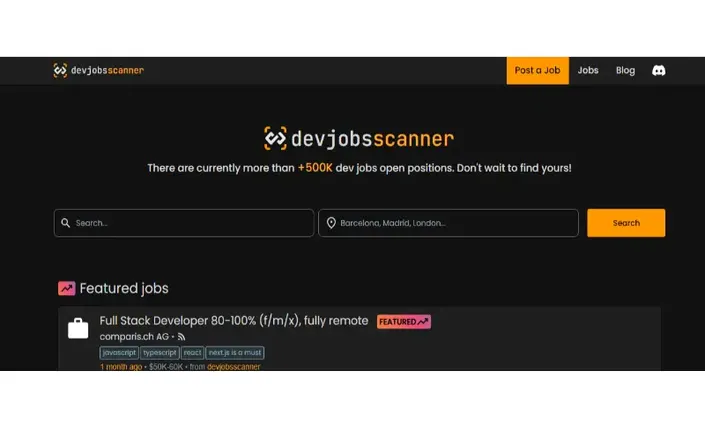Open the devjobsscanner source link in job card
Image resolution: width=705 pixels, height=427 pixels.
234,367
